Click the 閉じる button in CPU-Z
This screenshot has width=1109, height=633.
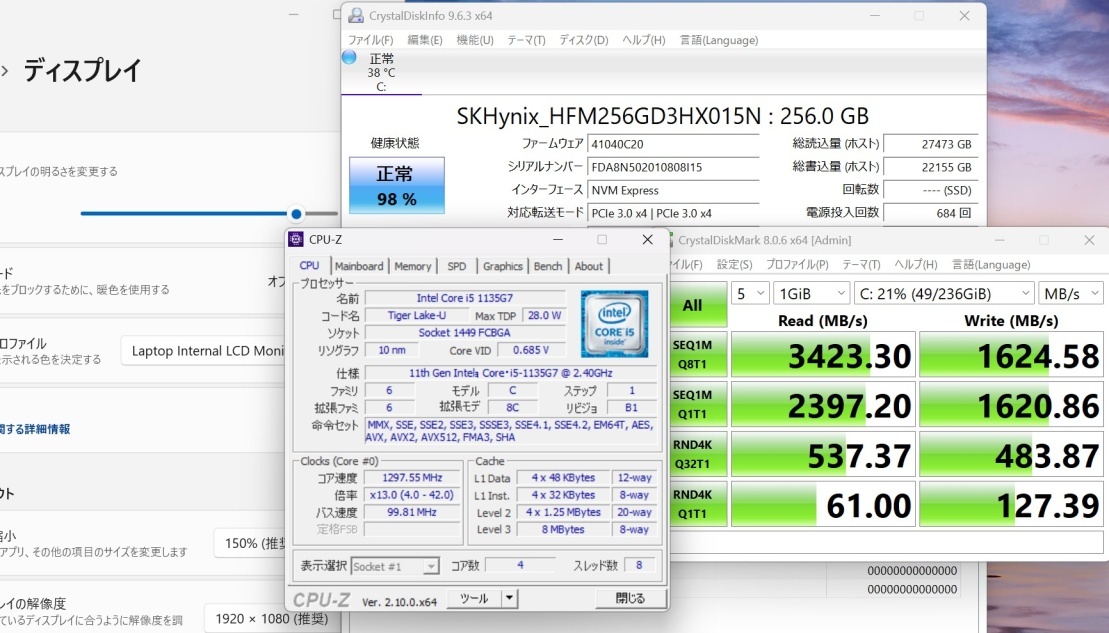(x=631, y=598)
